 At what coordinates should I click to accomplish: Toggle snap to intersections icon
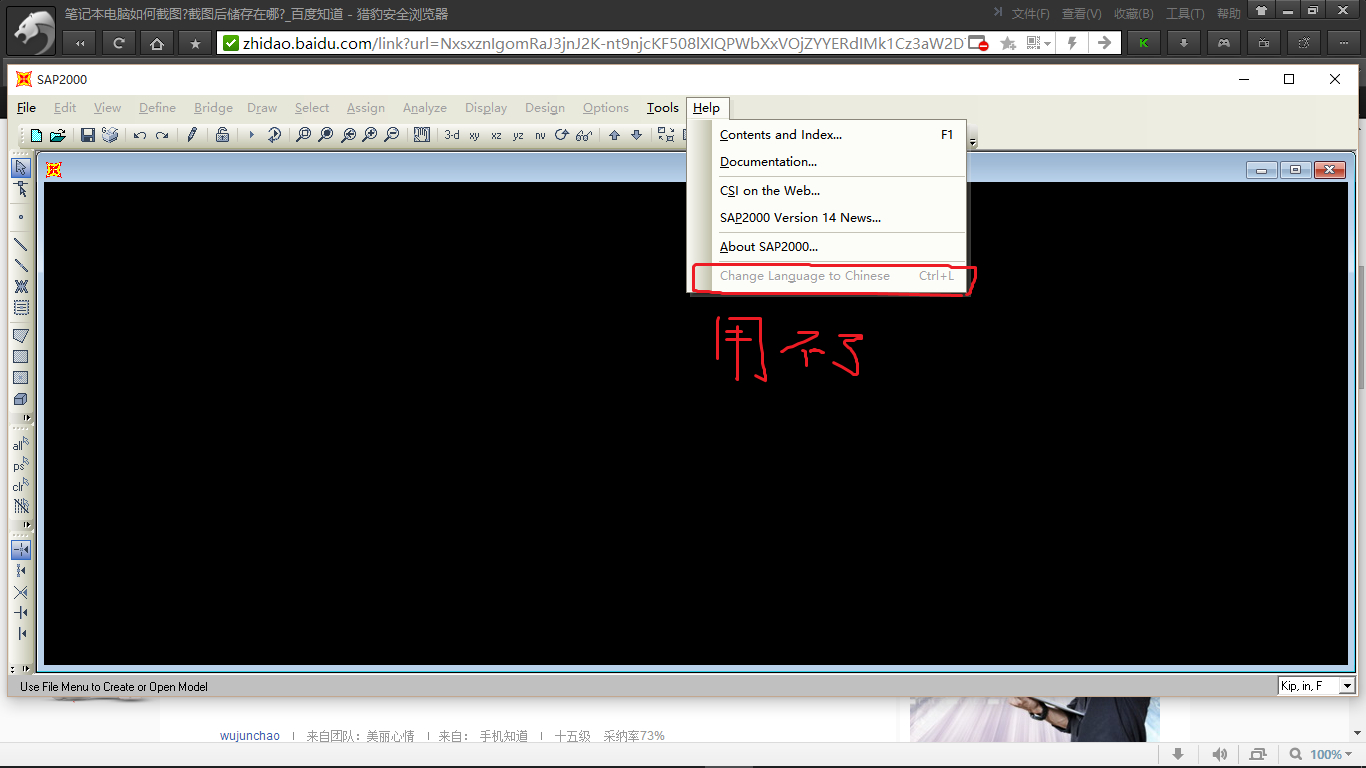21,592
